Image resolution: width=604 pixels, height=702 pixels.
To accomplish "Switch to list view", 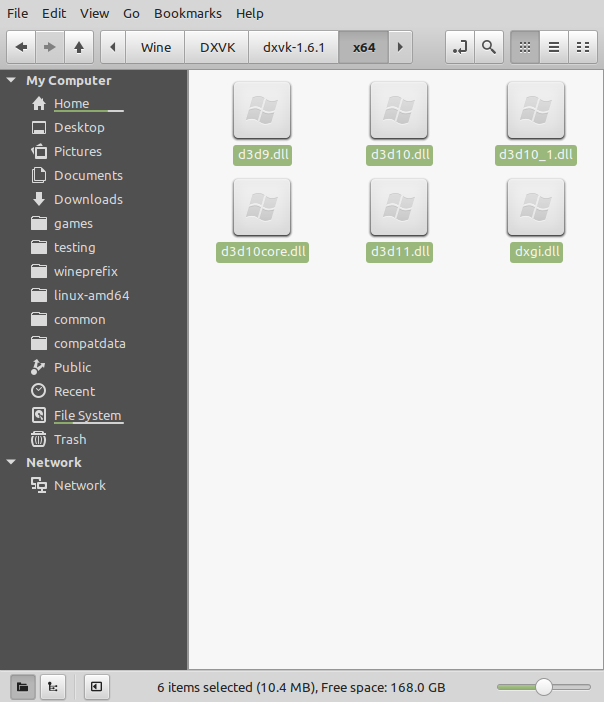I will click(554, 47).
